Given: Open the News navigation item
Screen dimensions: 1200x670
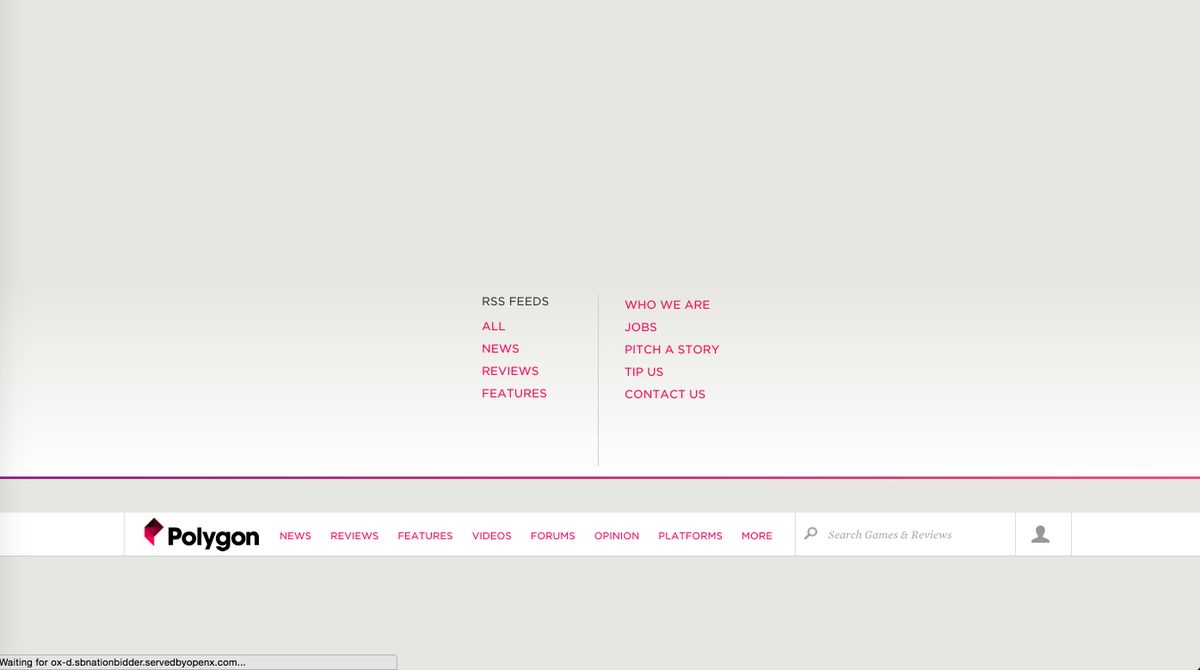Looking at the screenshot, I should [295, 536].
